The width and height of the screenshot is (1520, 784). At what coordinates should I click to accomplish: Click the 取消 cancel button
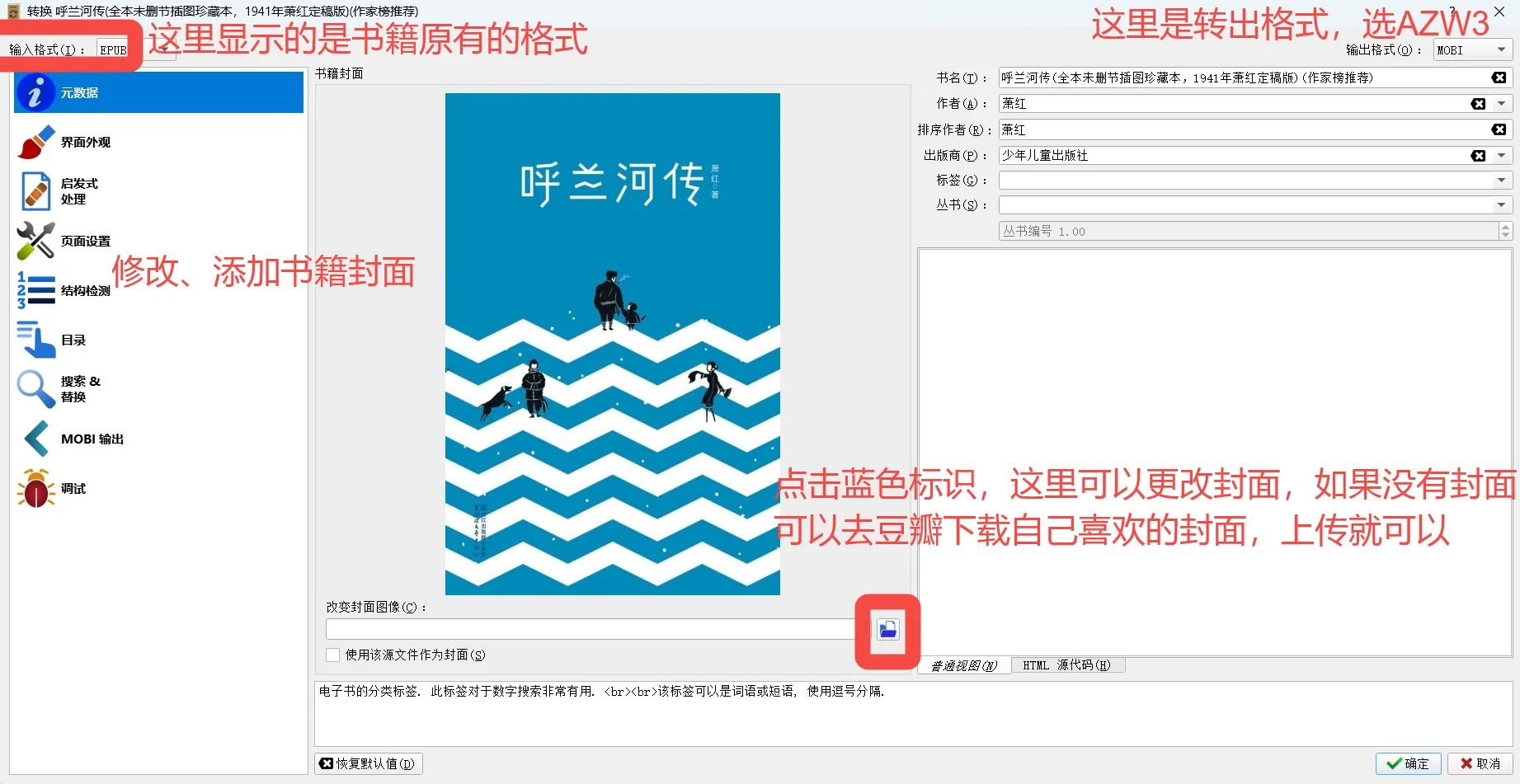coord(1480,764)
